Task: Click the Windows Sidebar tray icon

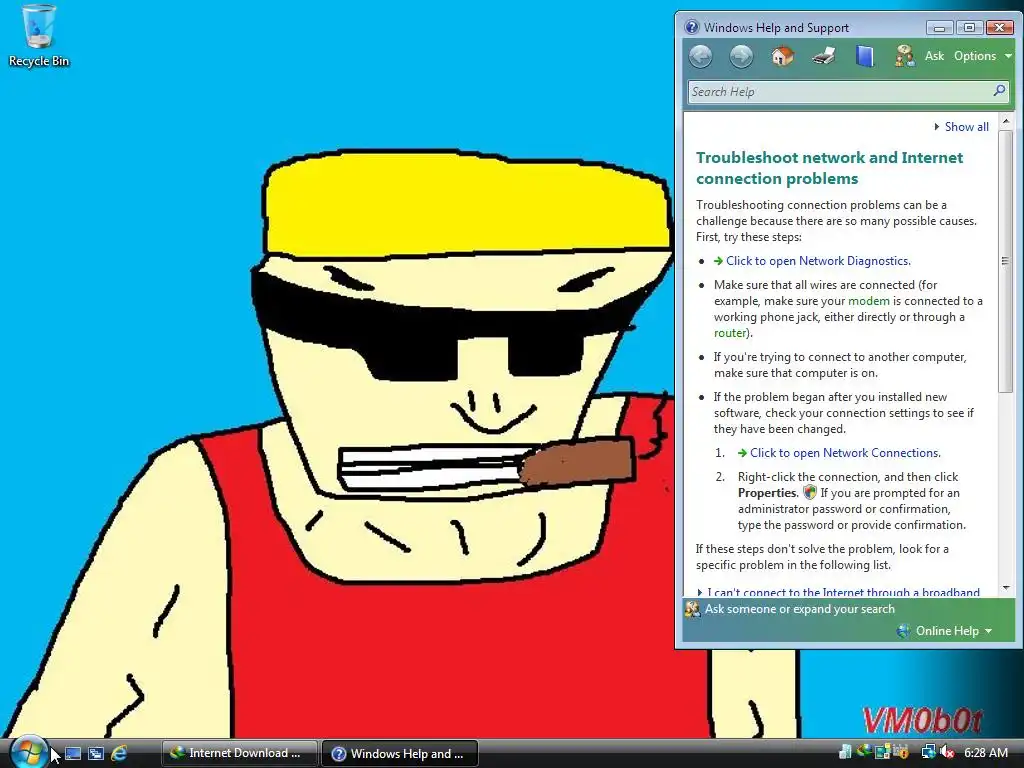Action: click(x=883, y=752)
